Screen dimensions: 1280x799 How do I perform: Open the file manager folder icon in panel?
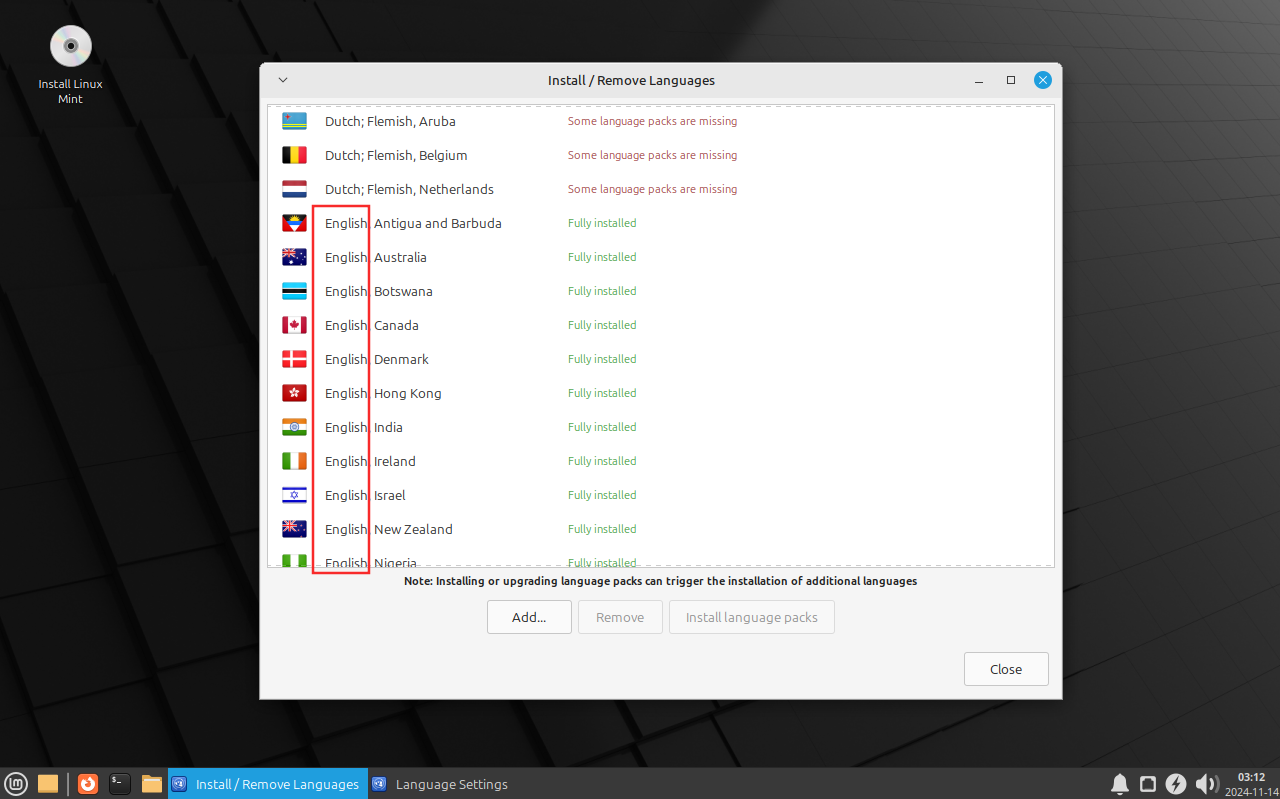click(152, 784)
